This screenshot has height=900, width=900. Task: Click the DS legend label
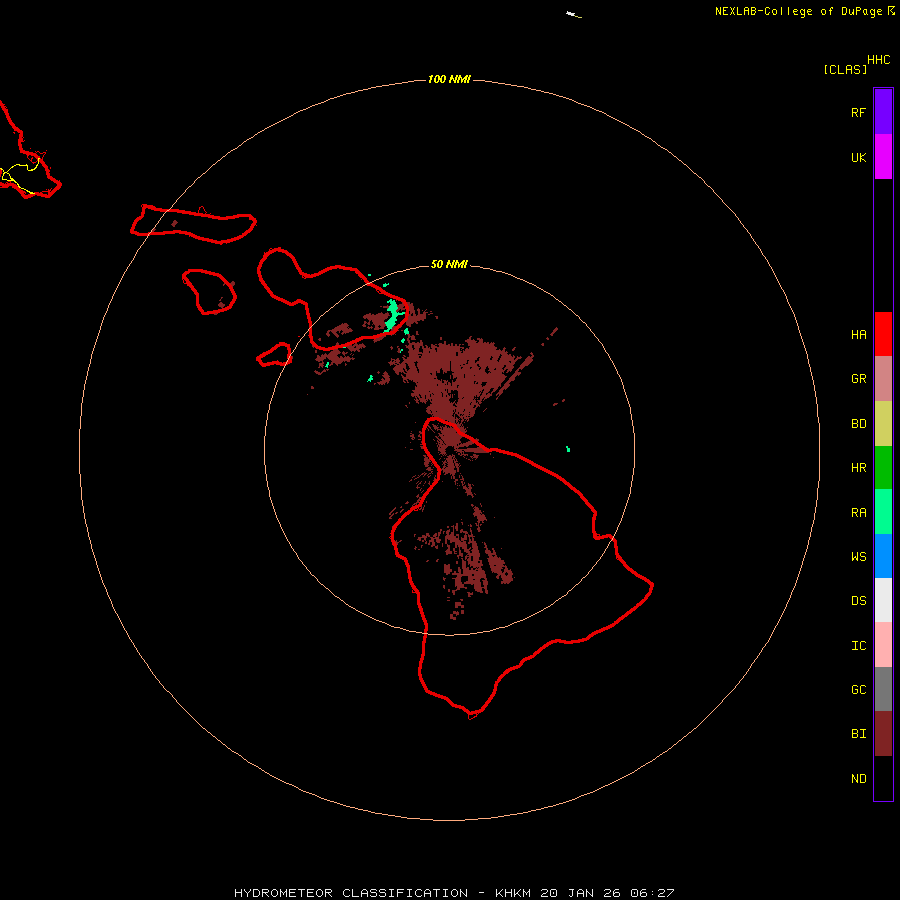[x=858, y=600]
